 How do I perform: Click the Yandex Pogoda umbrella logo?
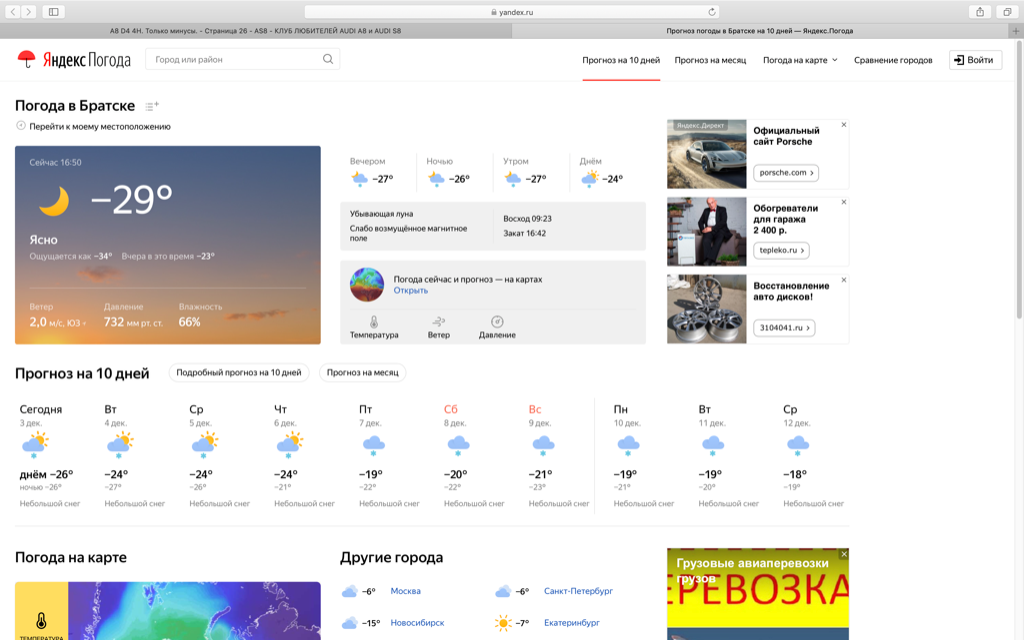(27, 60)
